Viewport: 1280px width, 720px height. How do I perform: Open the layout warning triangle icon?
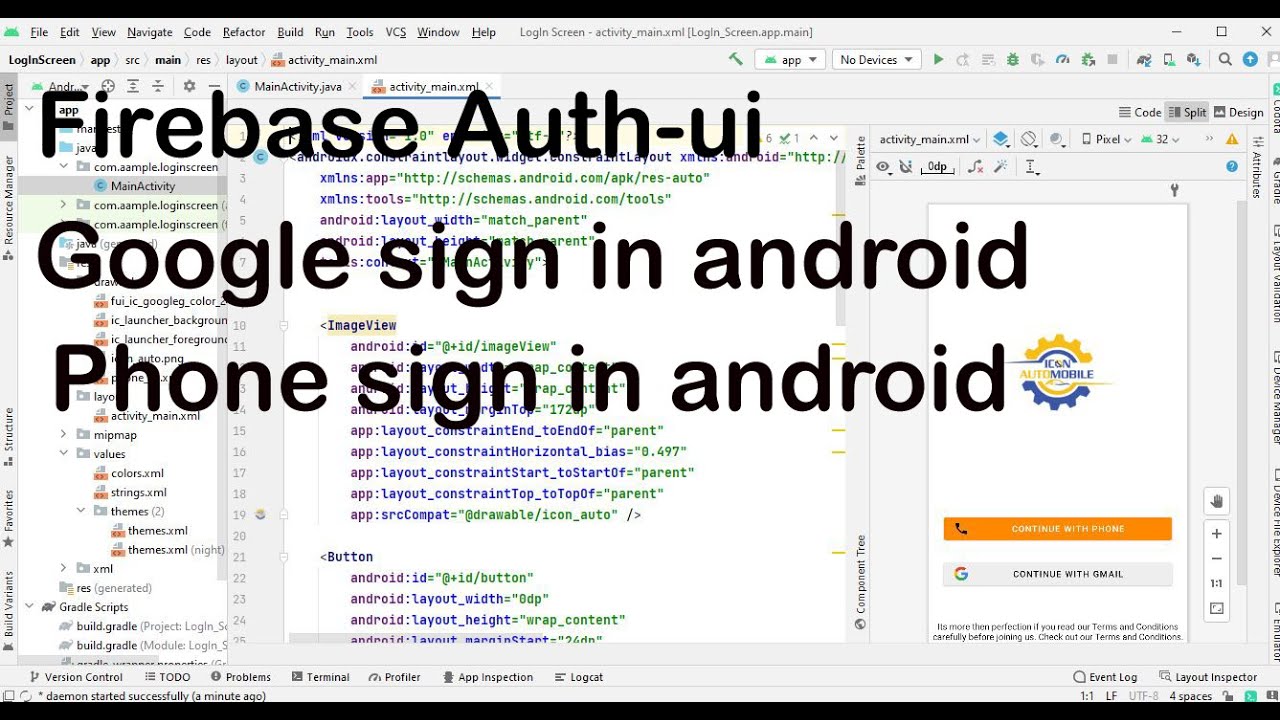pos(1232,139)
